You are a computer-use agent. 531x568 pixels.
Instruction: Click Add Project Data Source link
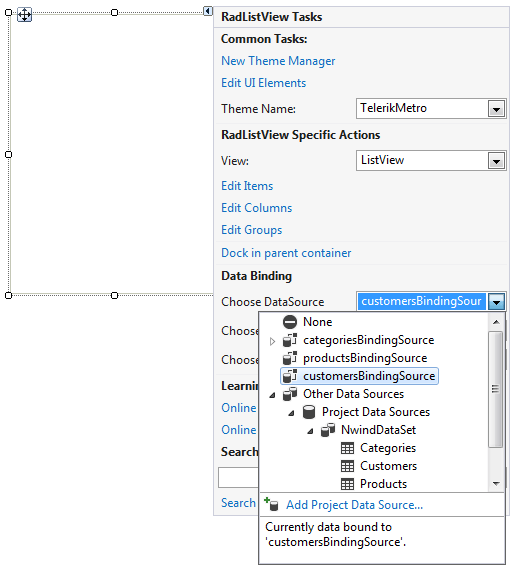(355, 505)
